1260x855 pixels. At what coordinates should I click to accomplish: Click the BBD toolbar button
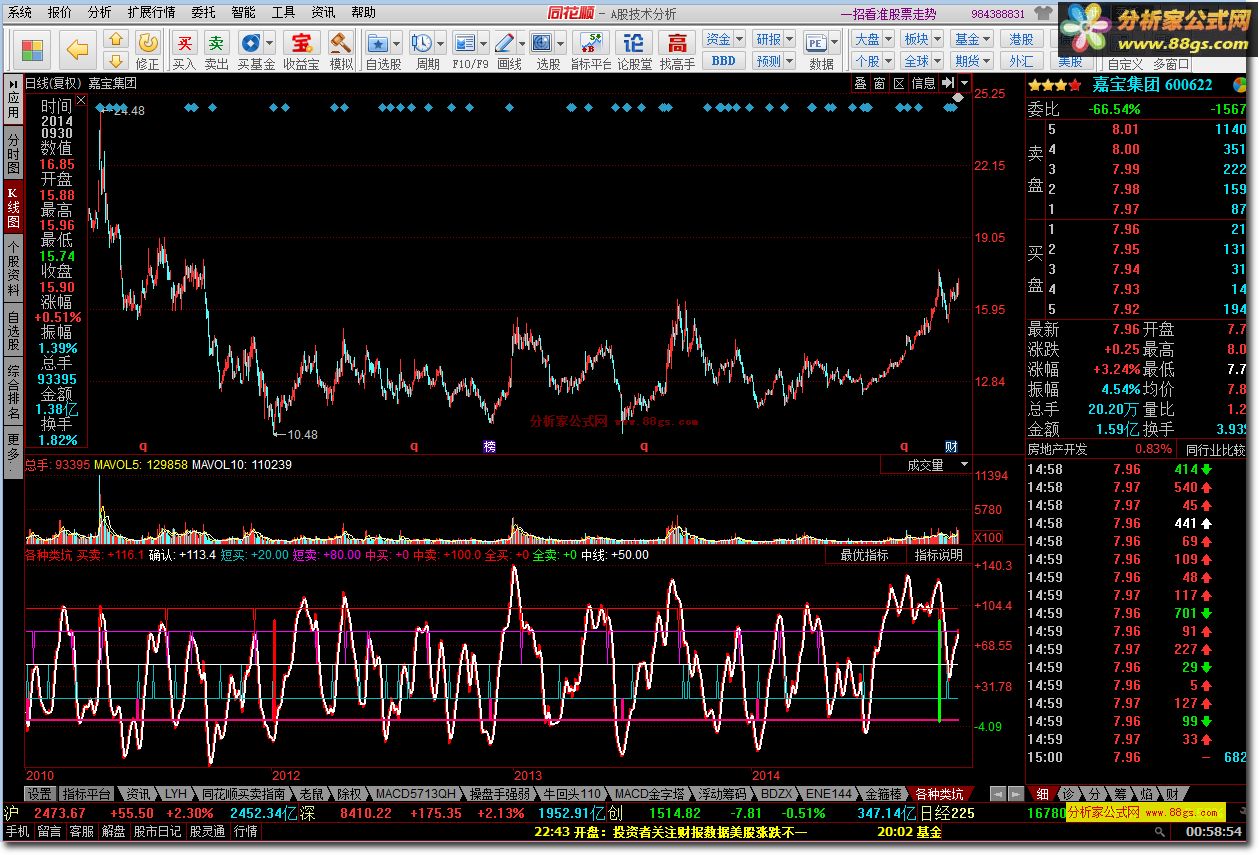(723, 61)
